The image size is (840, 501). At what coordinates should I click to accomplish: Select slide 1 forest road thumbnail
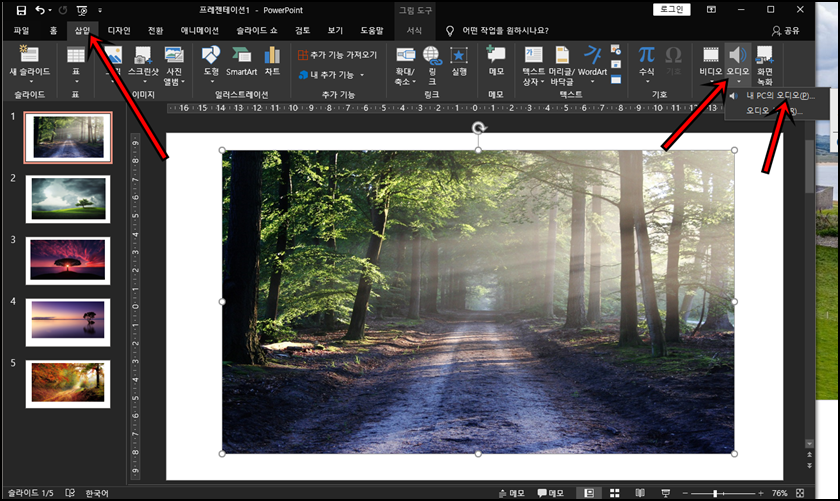click(x=68, y=137)
